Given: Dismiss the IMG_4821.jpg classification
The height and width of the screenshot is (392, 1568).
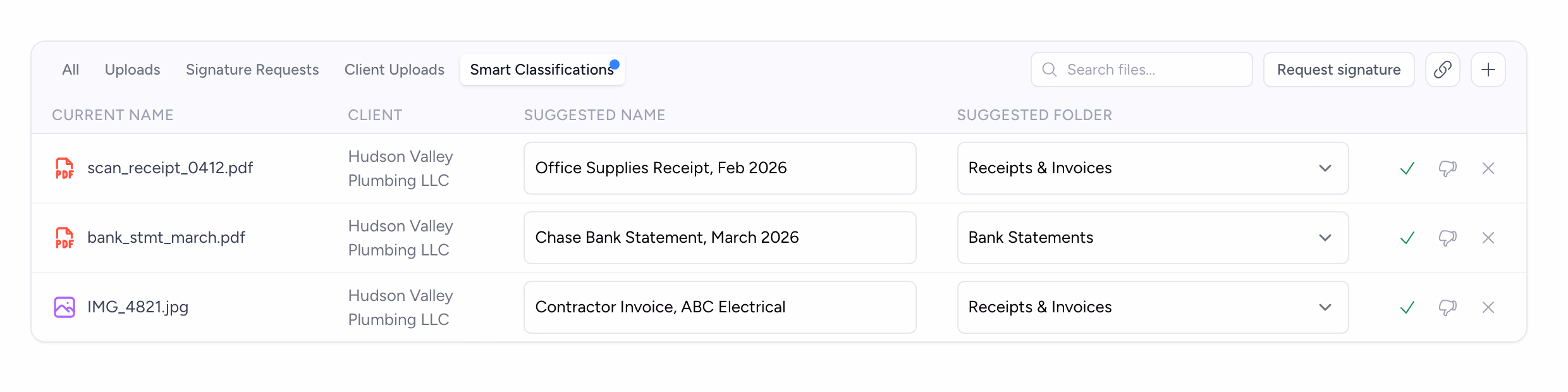Looking at the screenshot, I should (1488, 307).
